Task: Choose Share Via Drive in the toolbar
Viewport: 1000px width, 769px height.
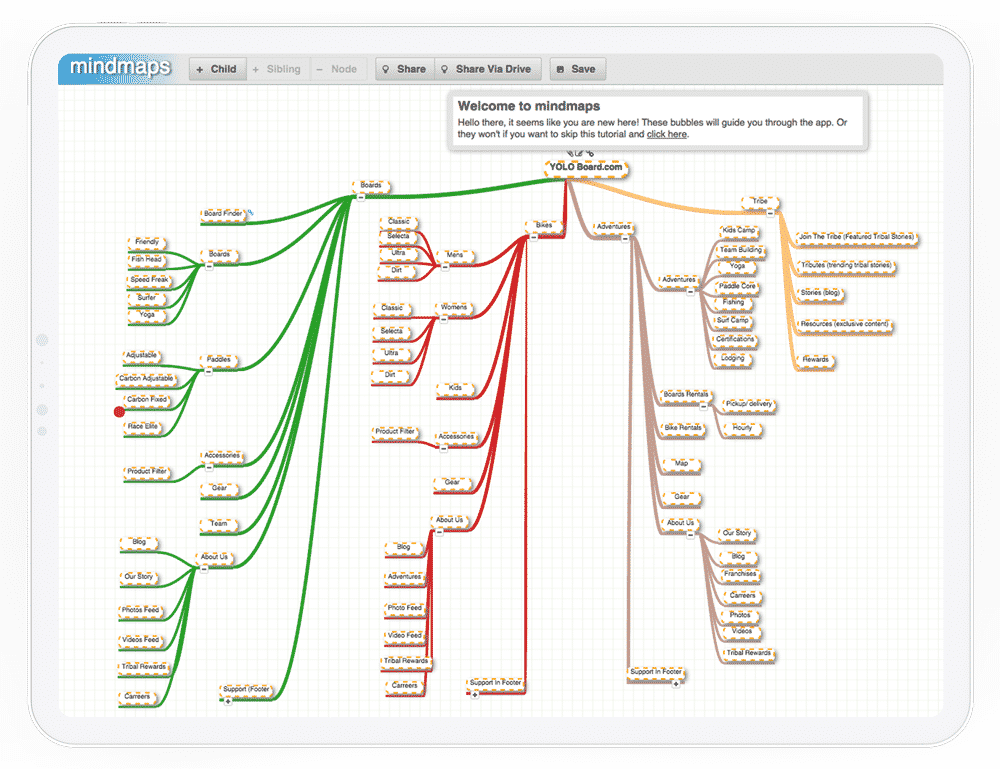Action: (489, 69)
